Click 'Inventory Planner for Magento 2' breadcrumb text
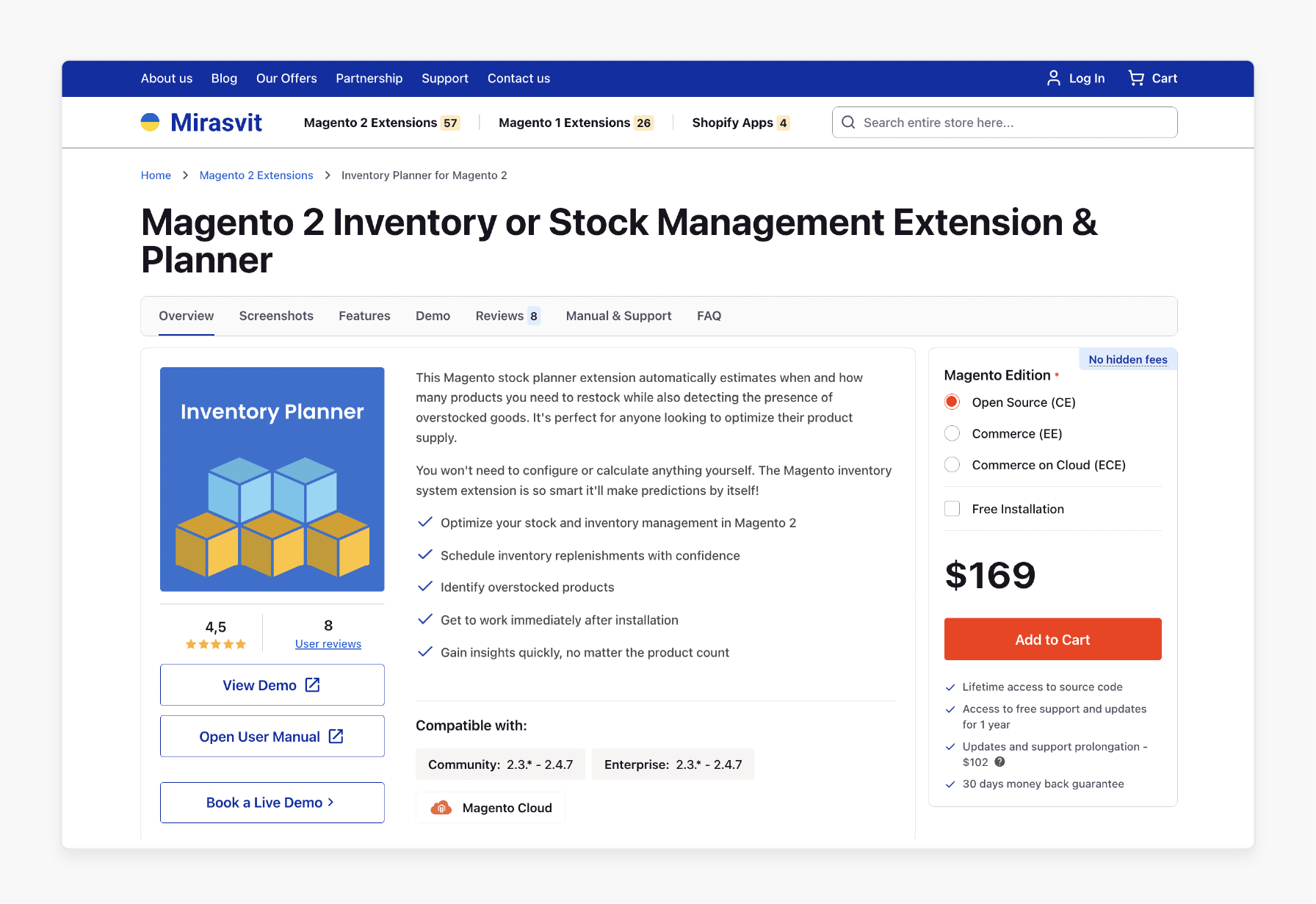Viewport: 1316px width, 904px height. [424, 176]
